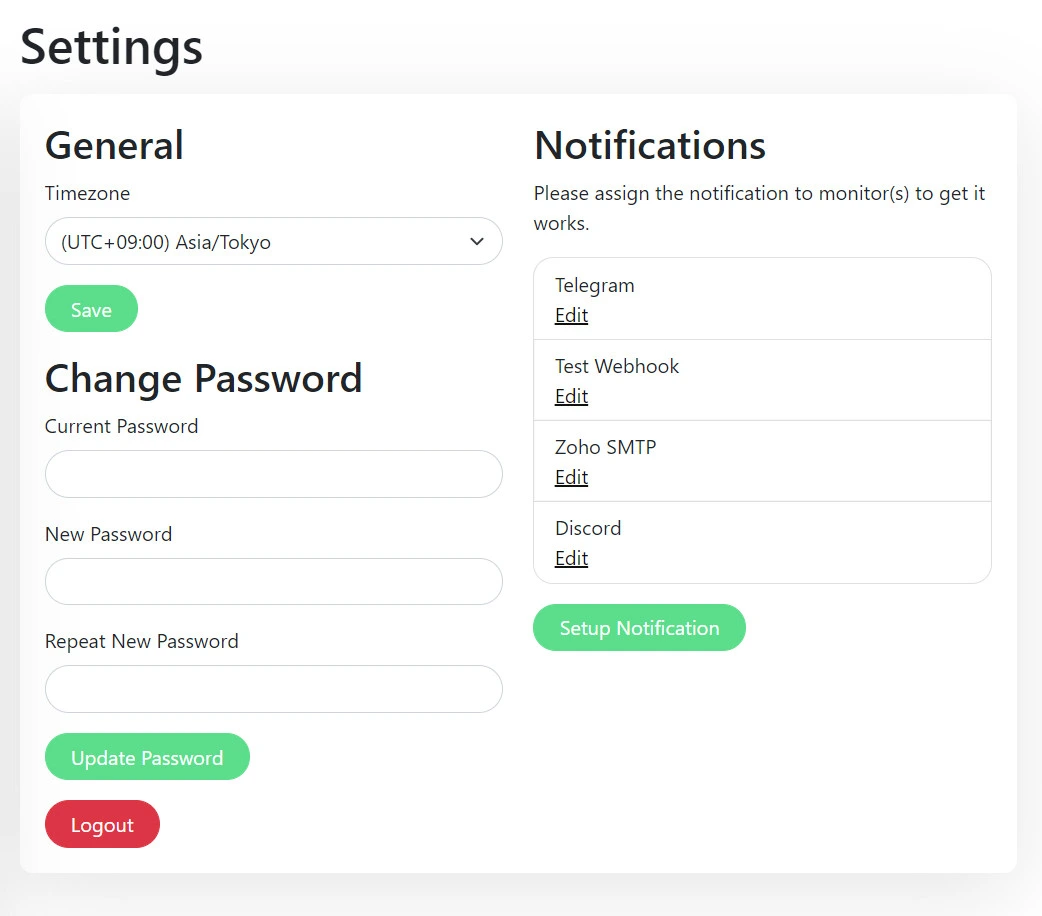The height and width of the screenshot is (916, 1042).
Task: Focus the Current Password field
Action: coord(273,473)
